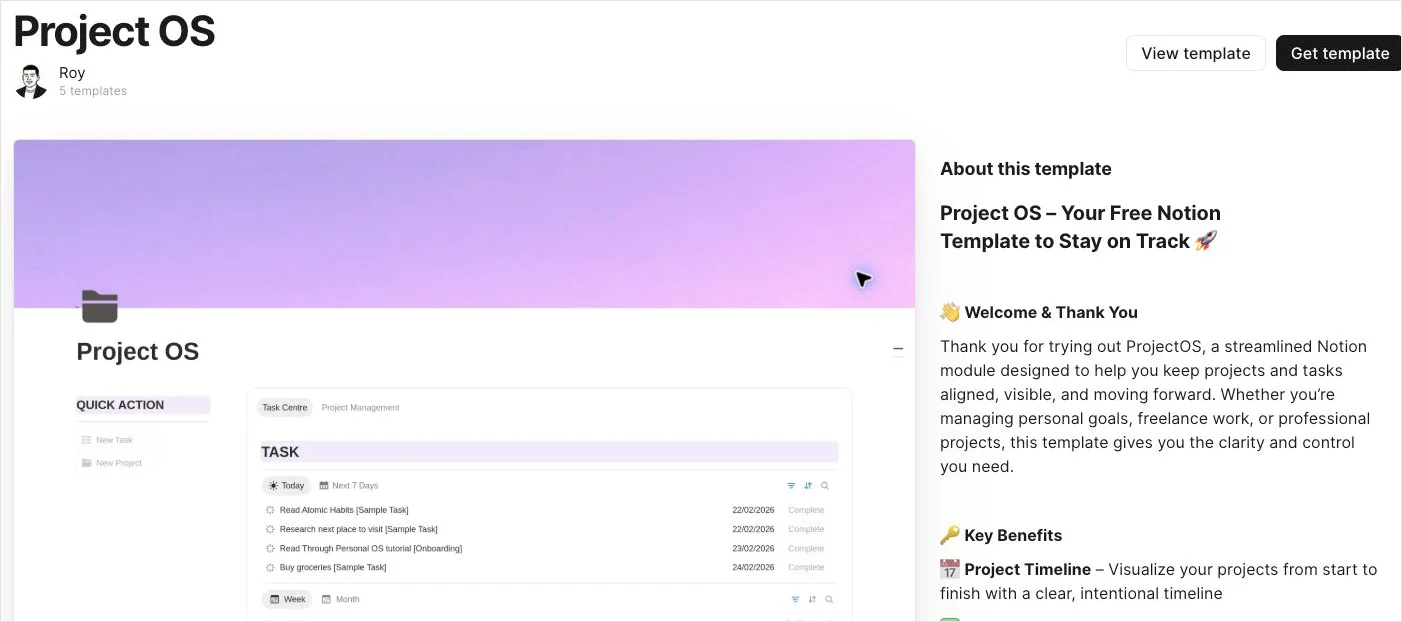This screenshot has height=622, width=1402.
Task: Mark Read Atomic Habits as Complete
Action: point(806,510)
